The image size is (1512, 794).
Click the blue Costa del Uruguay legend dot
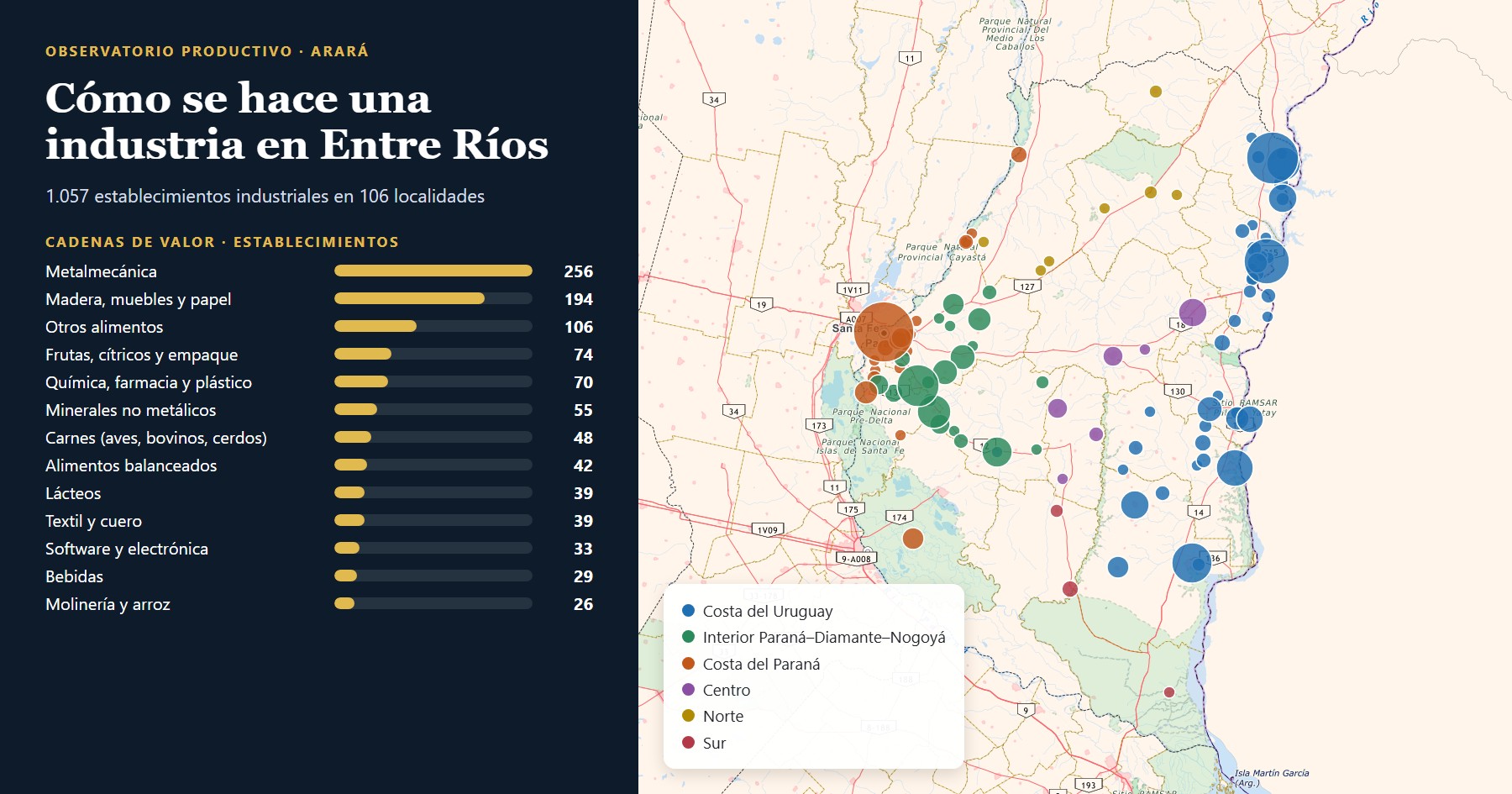click(689, 611)
